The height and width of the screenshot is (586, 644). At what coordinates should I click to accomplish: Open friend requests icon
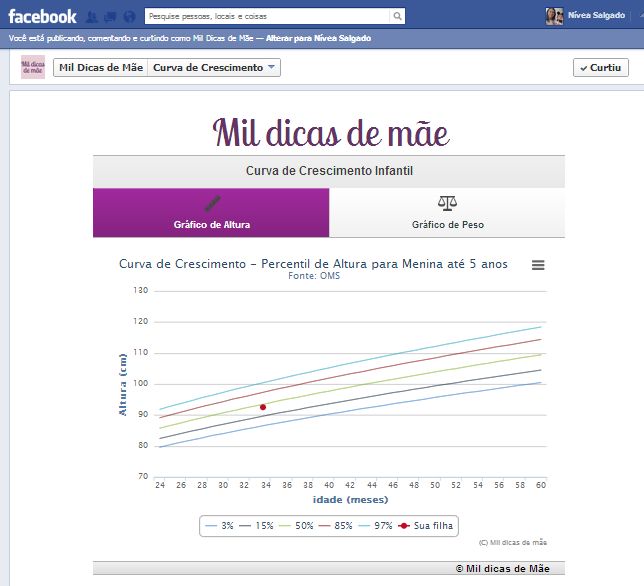(x=92, y=17)
